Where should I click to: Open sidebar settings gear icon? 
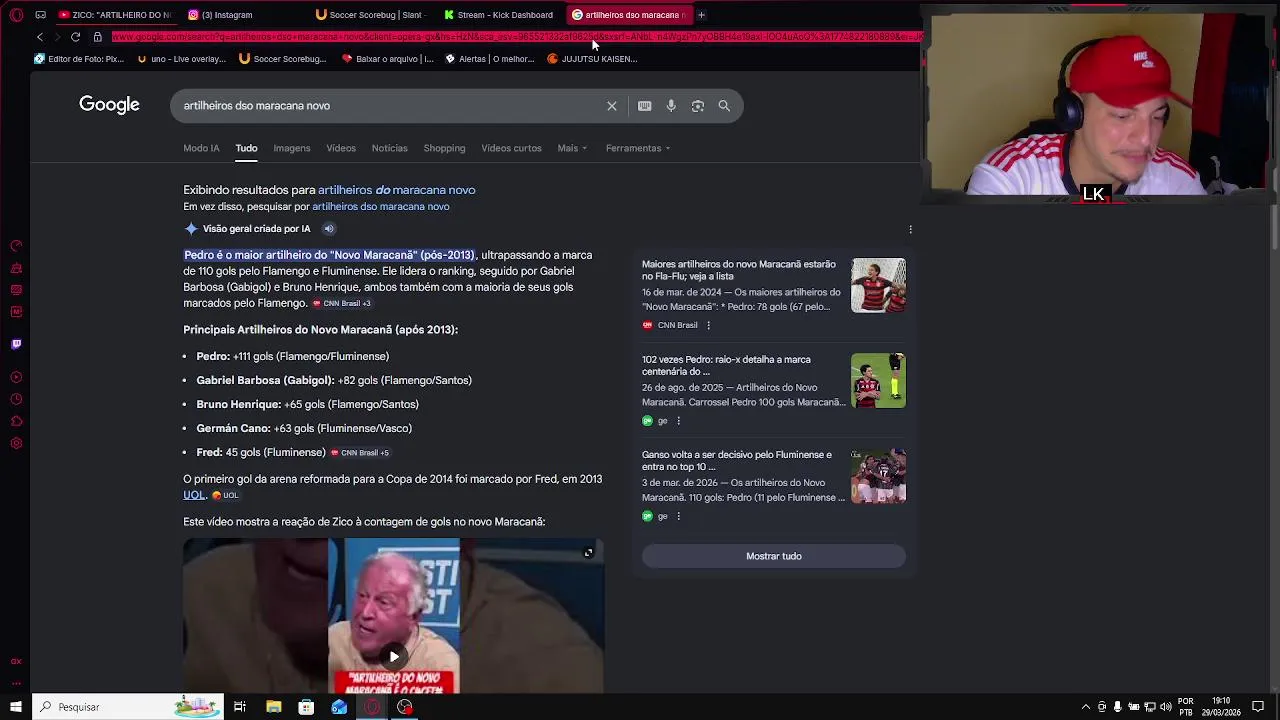point(16,443)
